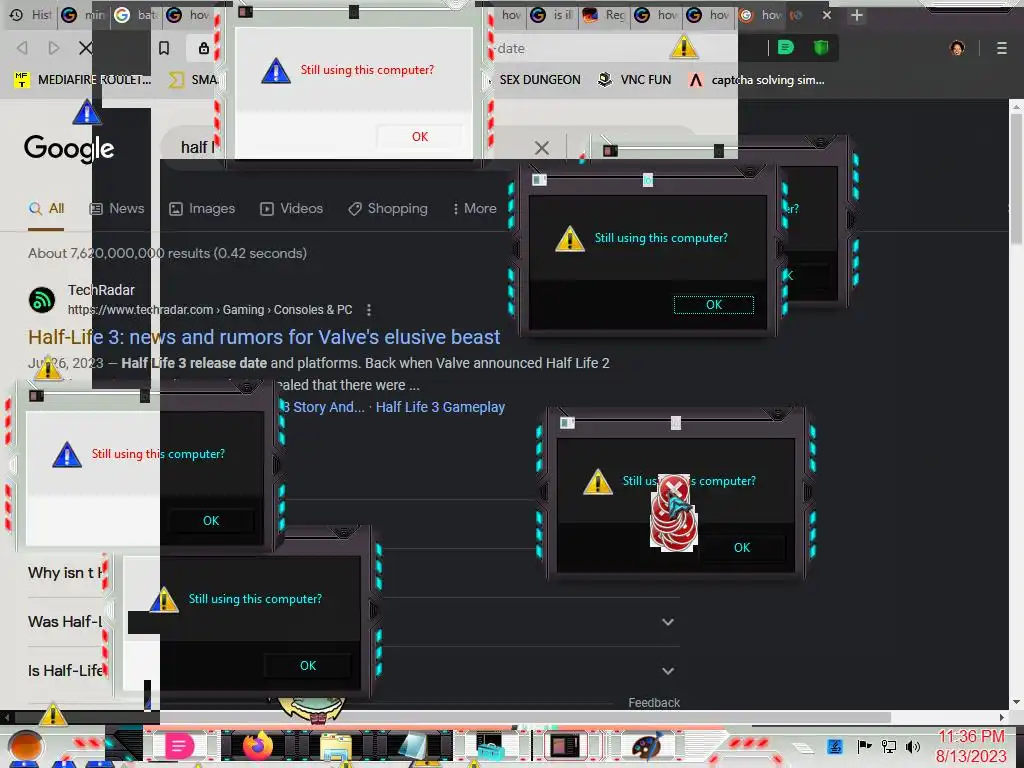Open File Explorer from the taskbar
This screenshot has height=768, width=1024.
pyautogui.click(x=336, y=747)
